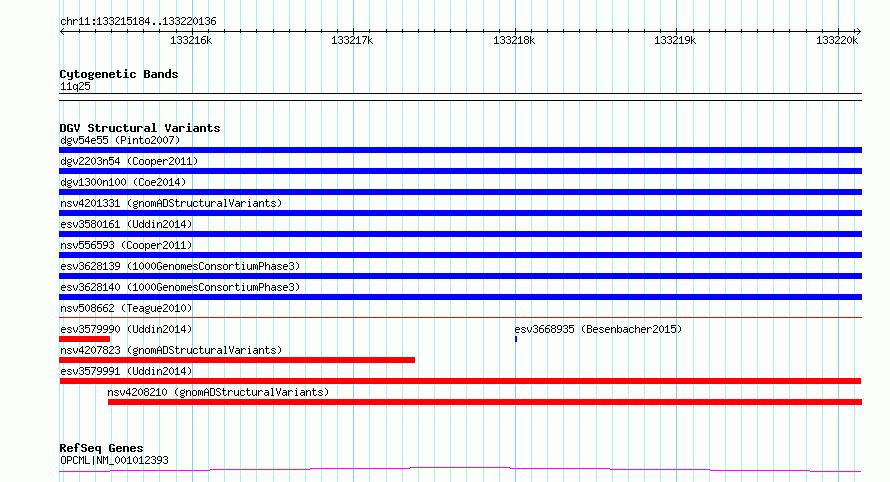Screen dimensions: 890x482
Task: Click the Cytogenetic Bands track title
Action: pyautogui.click(x=119, y=74)
